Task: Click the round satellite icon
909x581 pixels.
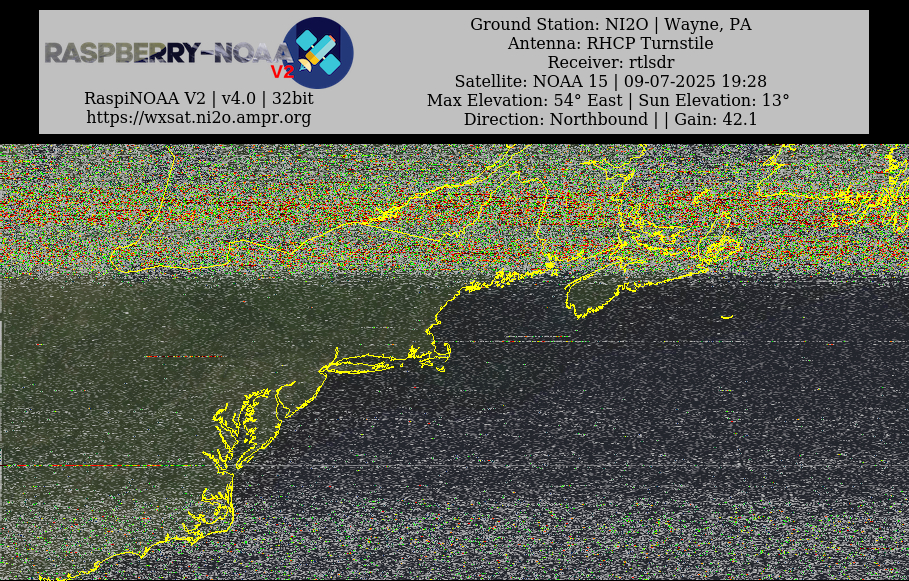Action: click(318, 53)
